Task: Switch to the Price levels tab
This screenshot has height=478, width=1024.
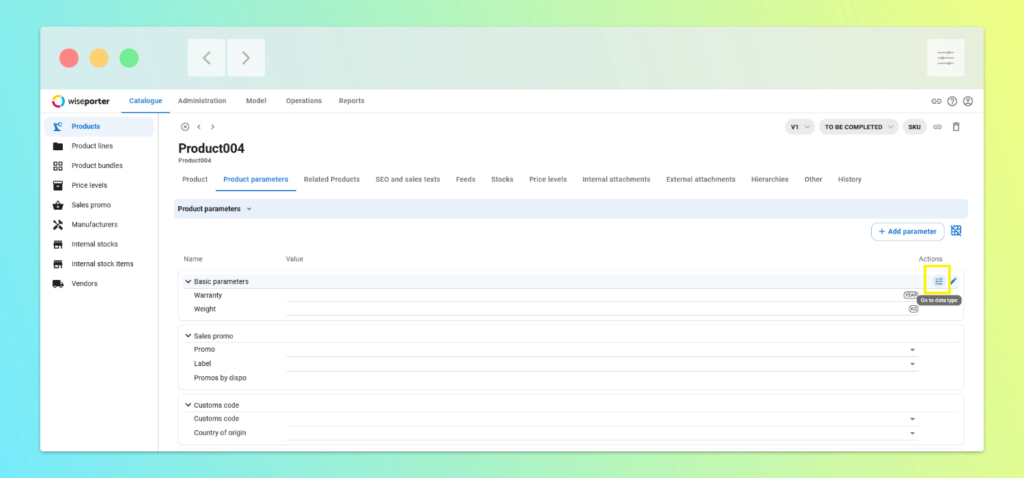Action: pyautogui.click(x=548, y=180)
